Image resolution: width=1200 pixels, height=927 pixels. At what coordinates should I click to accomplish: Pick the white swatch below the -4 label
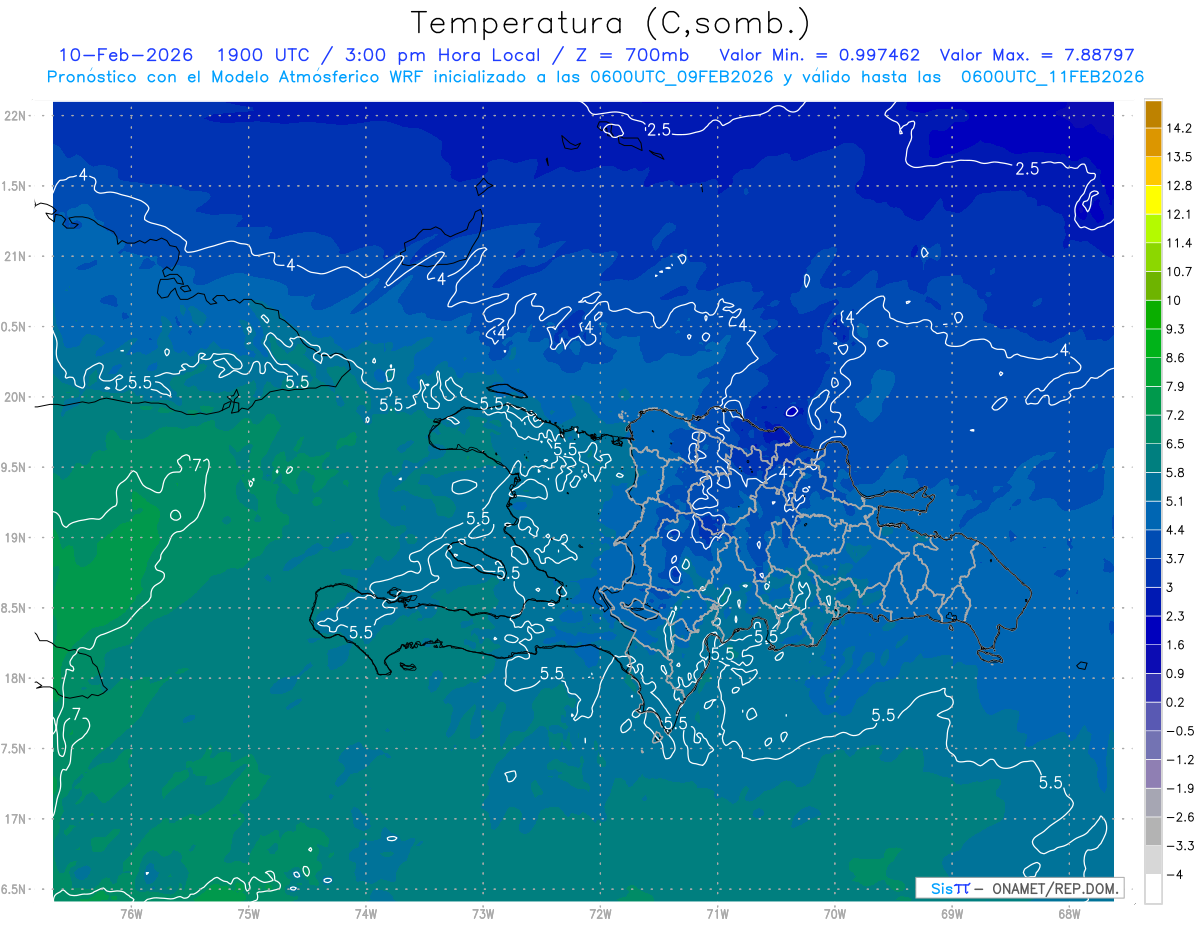(x=1153, y=889)
